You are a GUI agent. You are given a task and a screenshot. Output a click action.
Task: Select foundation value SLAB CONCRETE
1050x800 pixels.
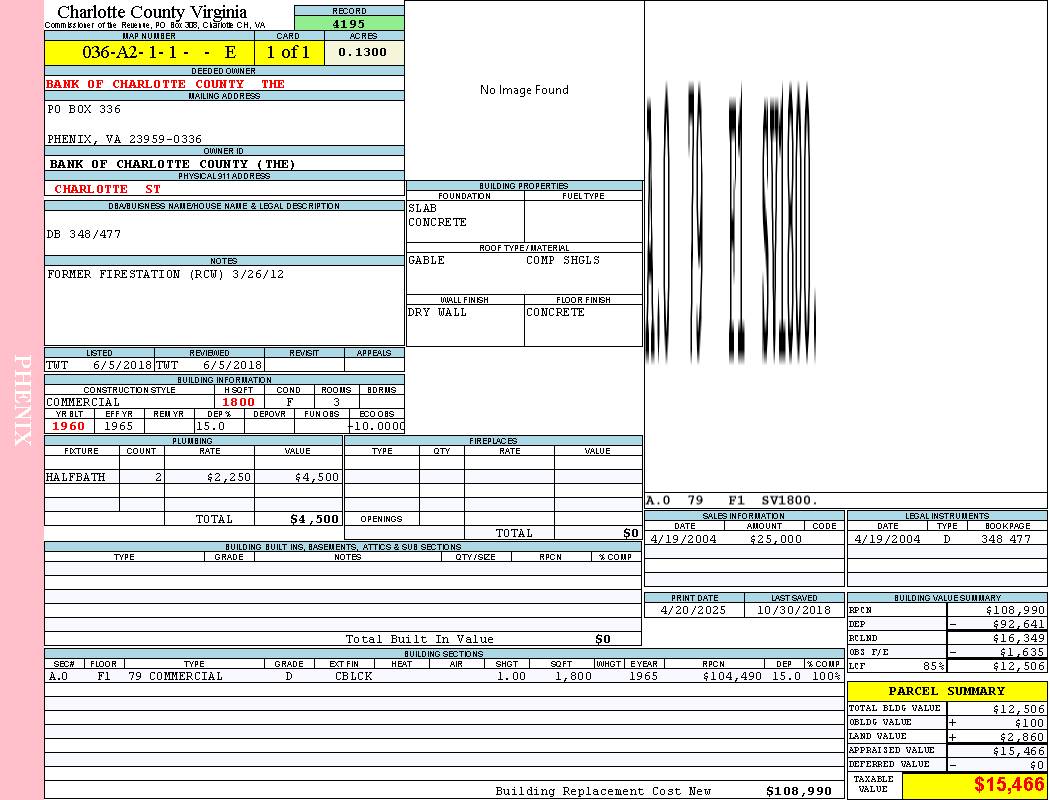pos(437,215)
